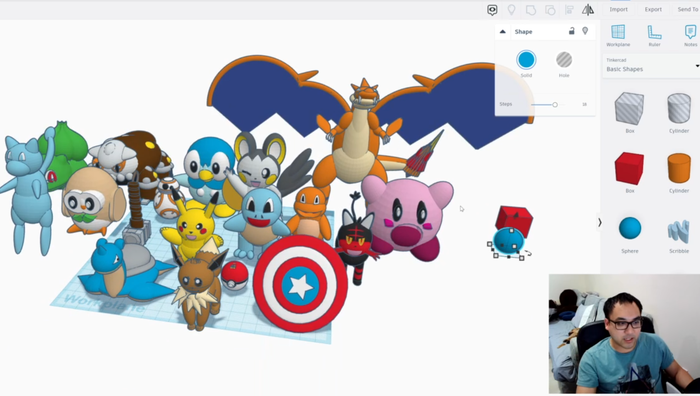The width and height of the screenshot is (700, 396).
Task: Open the Send To menu
Action: coord(688,9)
